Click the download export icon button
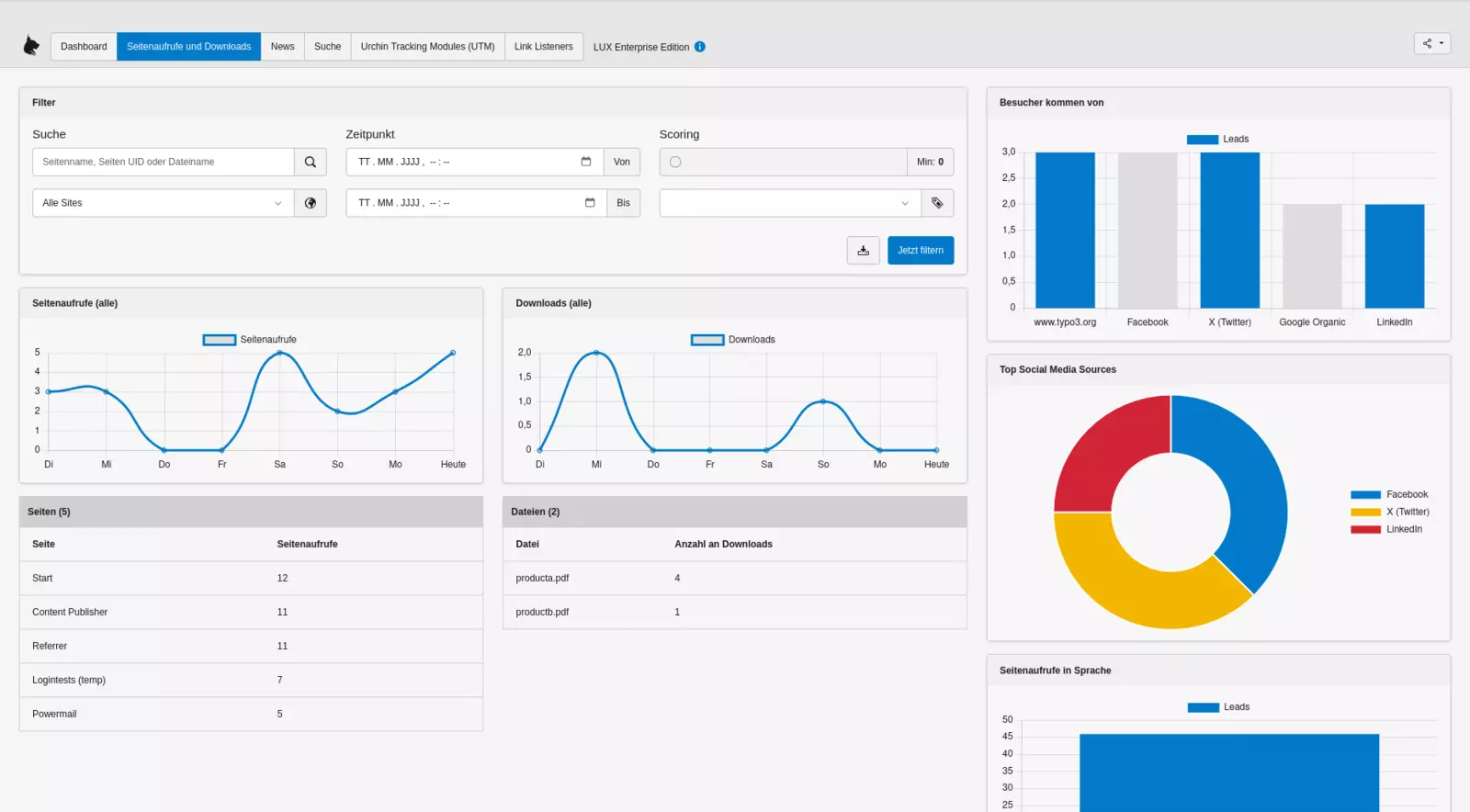 click(x=864, y=250)
